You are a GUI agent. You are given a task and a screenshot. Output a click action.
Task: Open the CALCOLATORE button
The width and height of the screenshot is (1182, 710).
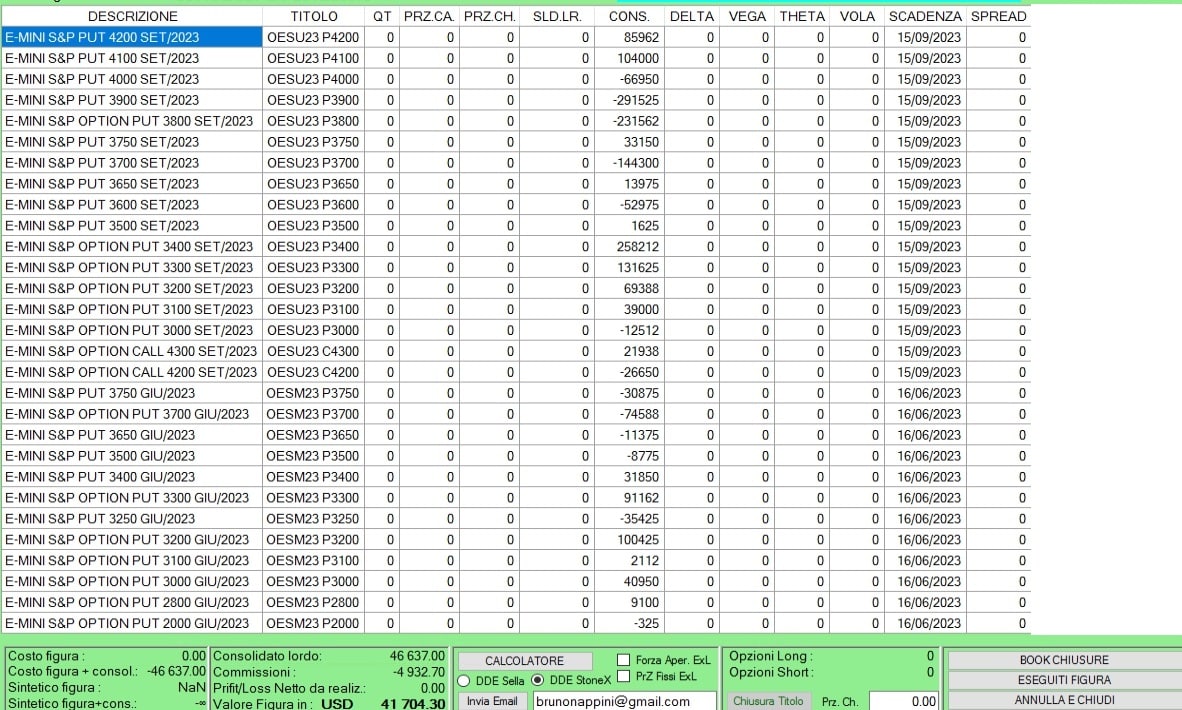pos(525,660)
